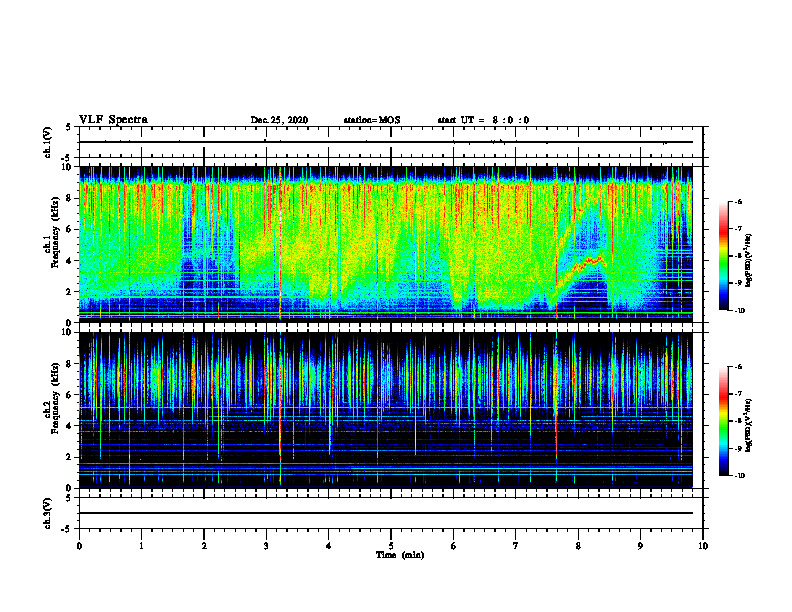This screenshot has height=612, width=792.
Task: Click the time axis tick label "3"
Action: coord(266,546)
